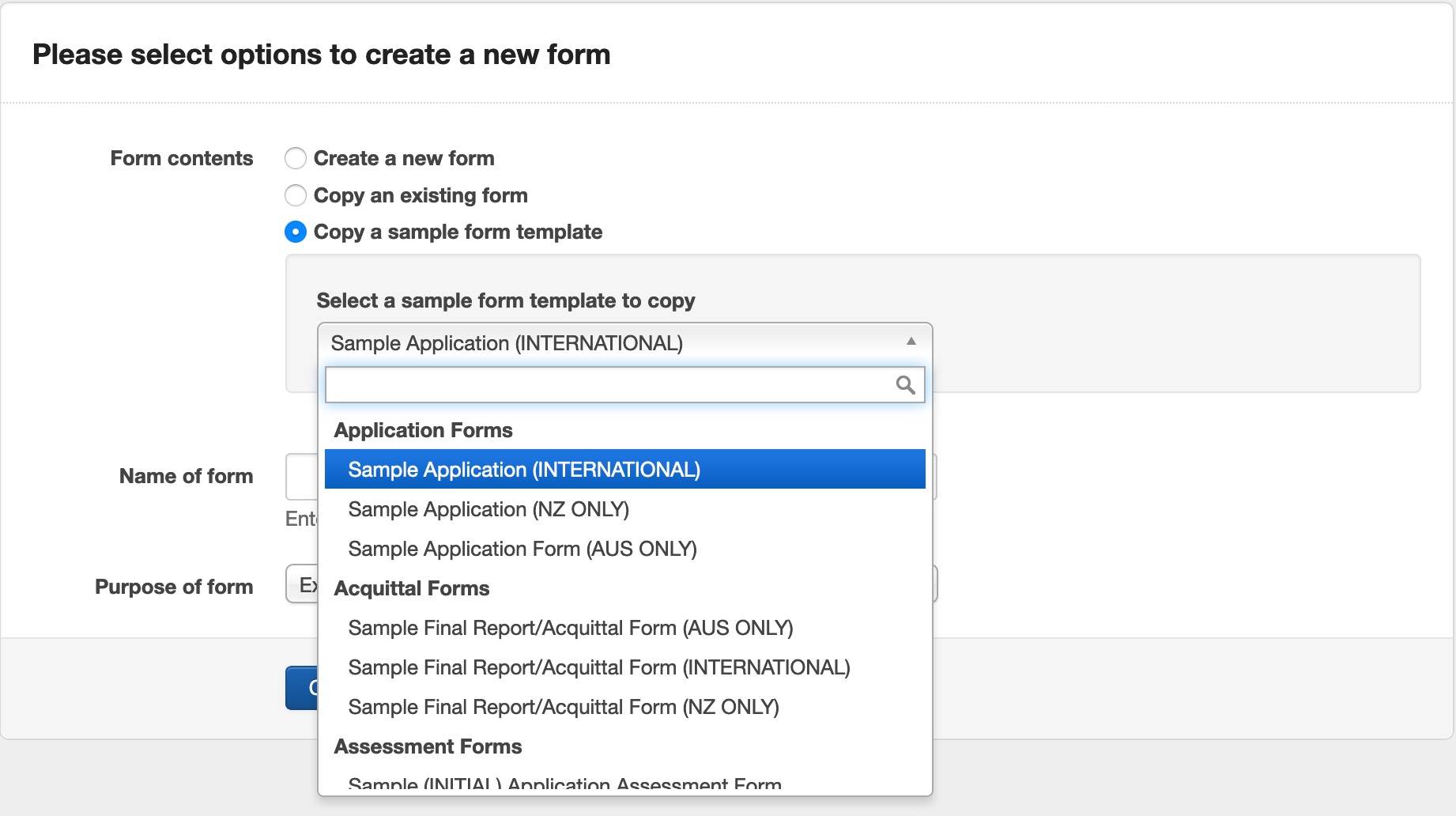1456x816 pixels.
Task: Select Sample Final Report/Acquittal Form (INTERNATIONAL)
Action: pos(598,667)
